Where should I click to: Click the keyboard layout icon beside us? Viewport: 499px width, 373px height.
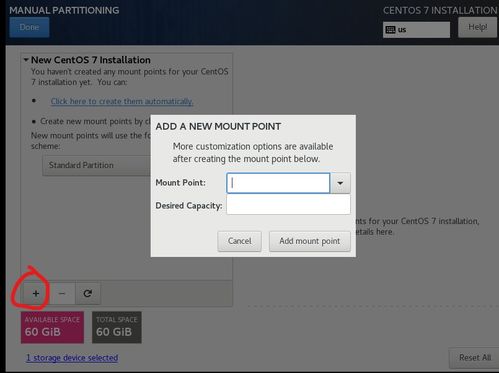[390, 30]
